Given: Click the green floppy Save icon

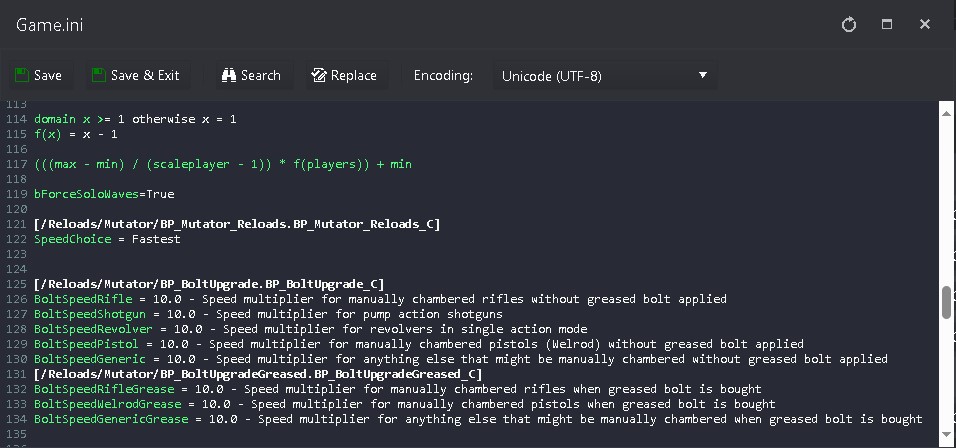Looking at the screenshot, I should coord(22,75).
